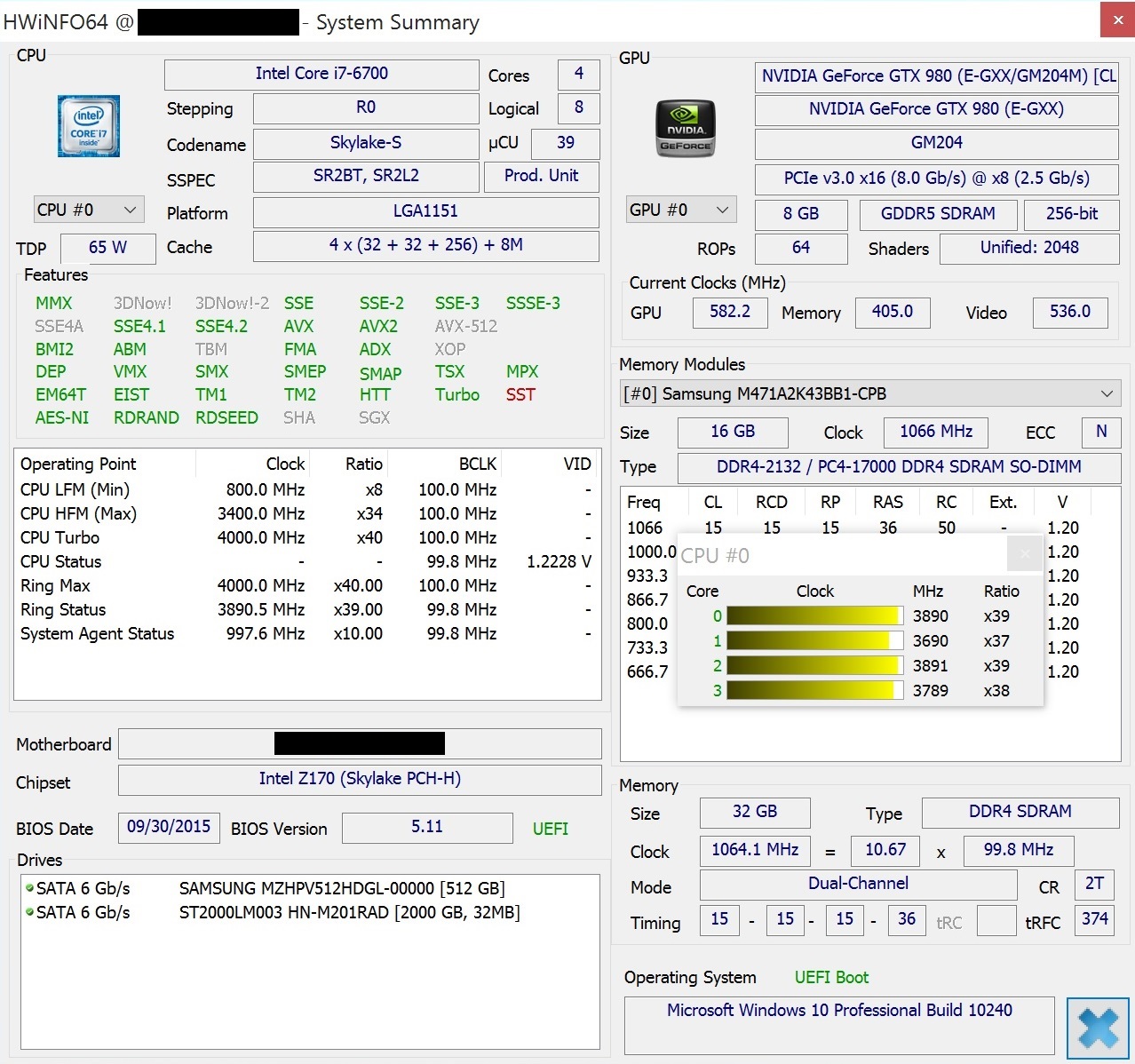This screenshot has width=1135, height=1064.
Task: Click the µCU 39 field
Action: (x=566, y=143)
